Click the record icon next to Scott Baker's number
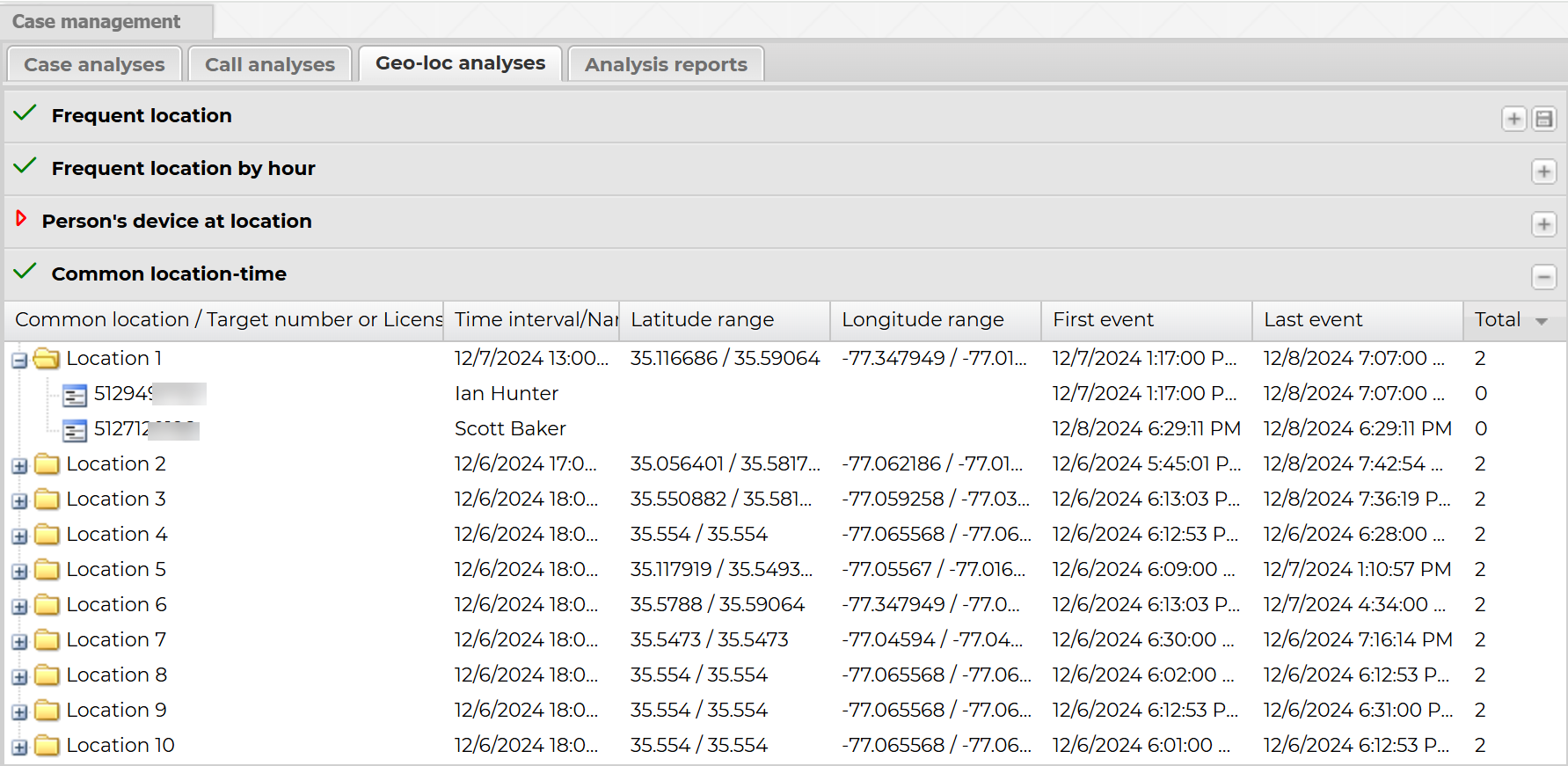 point(75,430)
